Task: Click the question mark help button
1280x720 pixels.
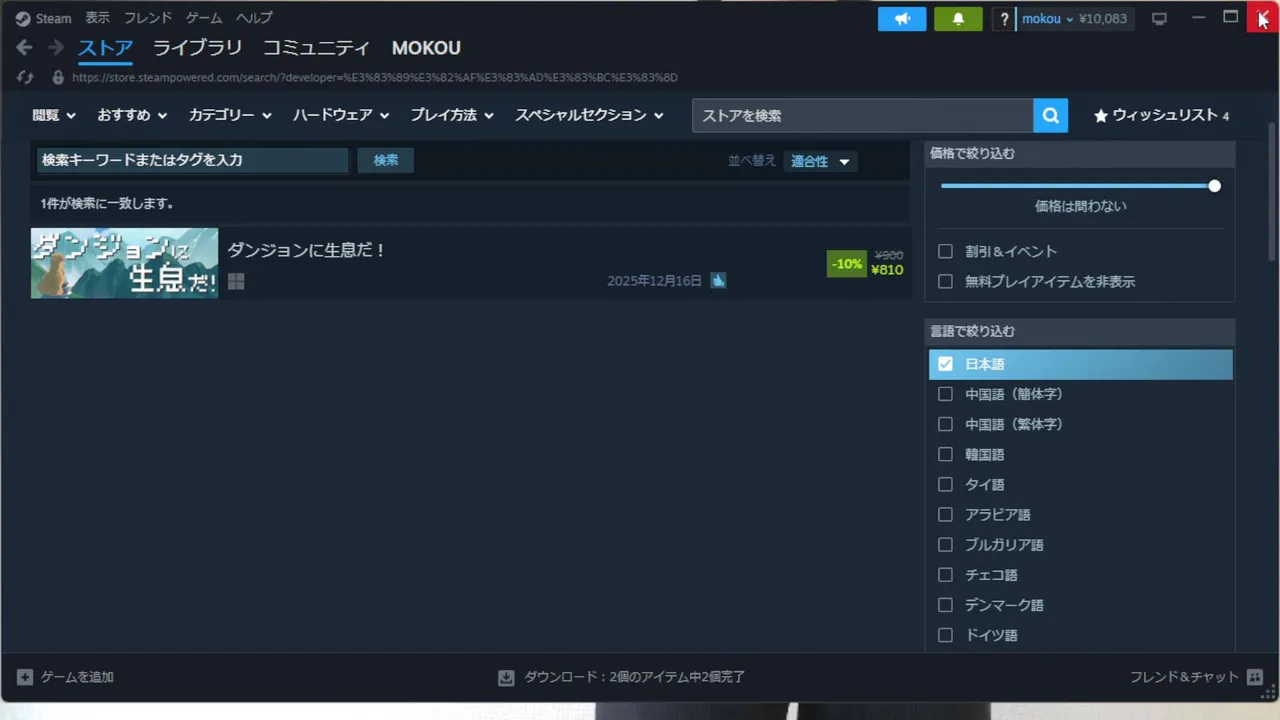Action: point(1004,19)
